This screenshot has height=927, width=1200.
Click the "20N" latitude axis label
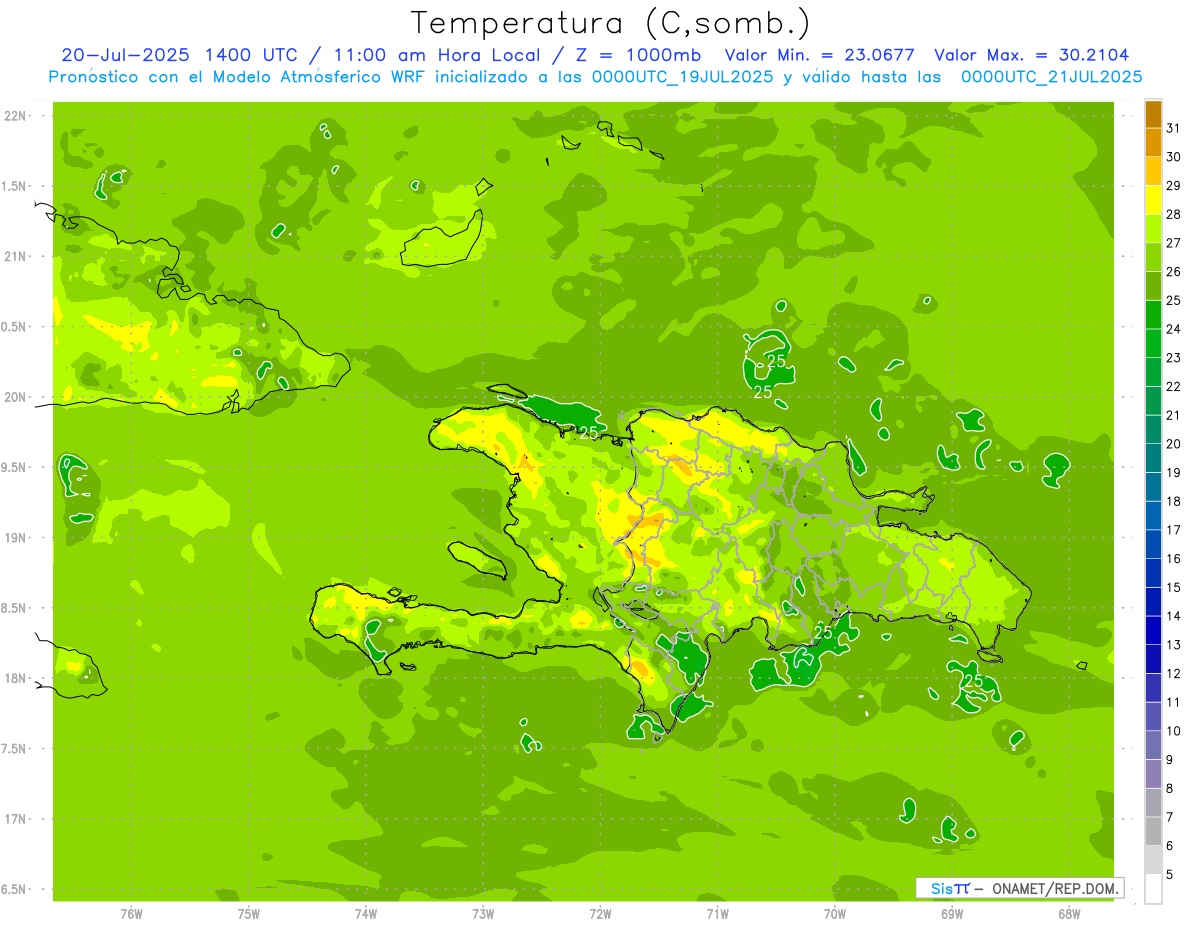pyautogui.click(x=15, y=397)
